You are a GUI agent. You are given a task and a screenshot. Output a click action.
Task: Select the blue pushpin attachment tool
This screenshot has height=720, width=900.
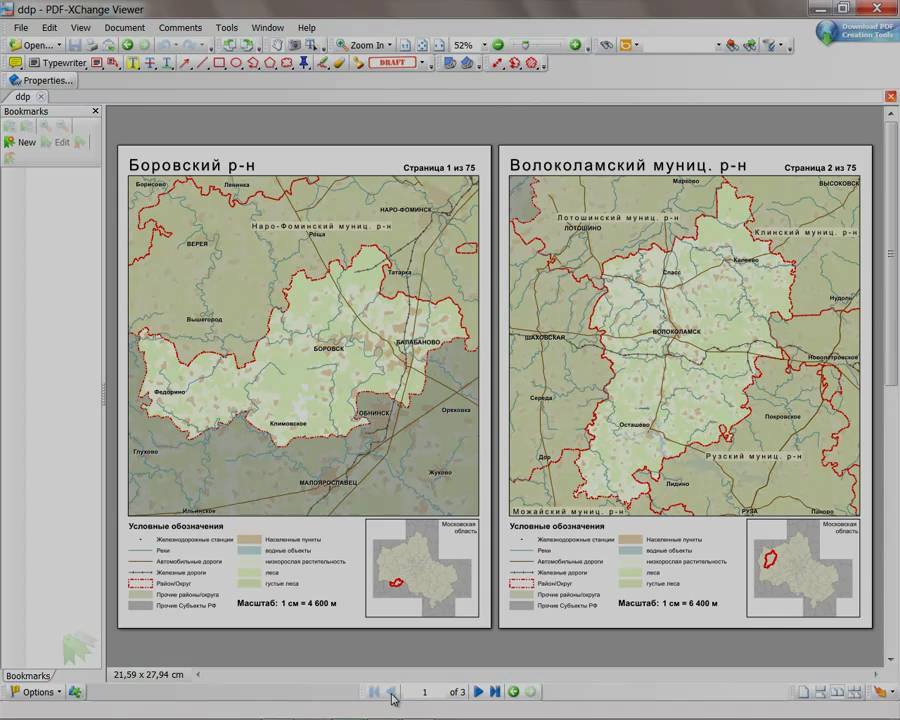click(304, 63)
